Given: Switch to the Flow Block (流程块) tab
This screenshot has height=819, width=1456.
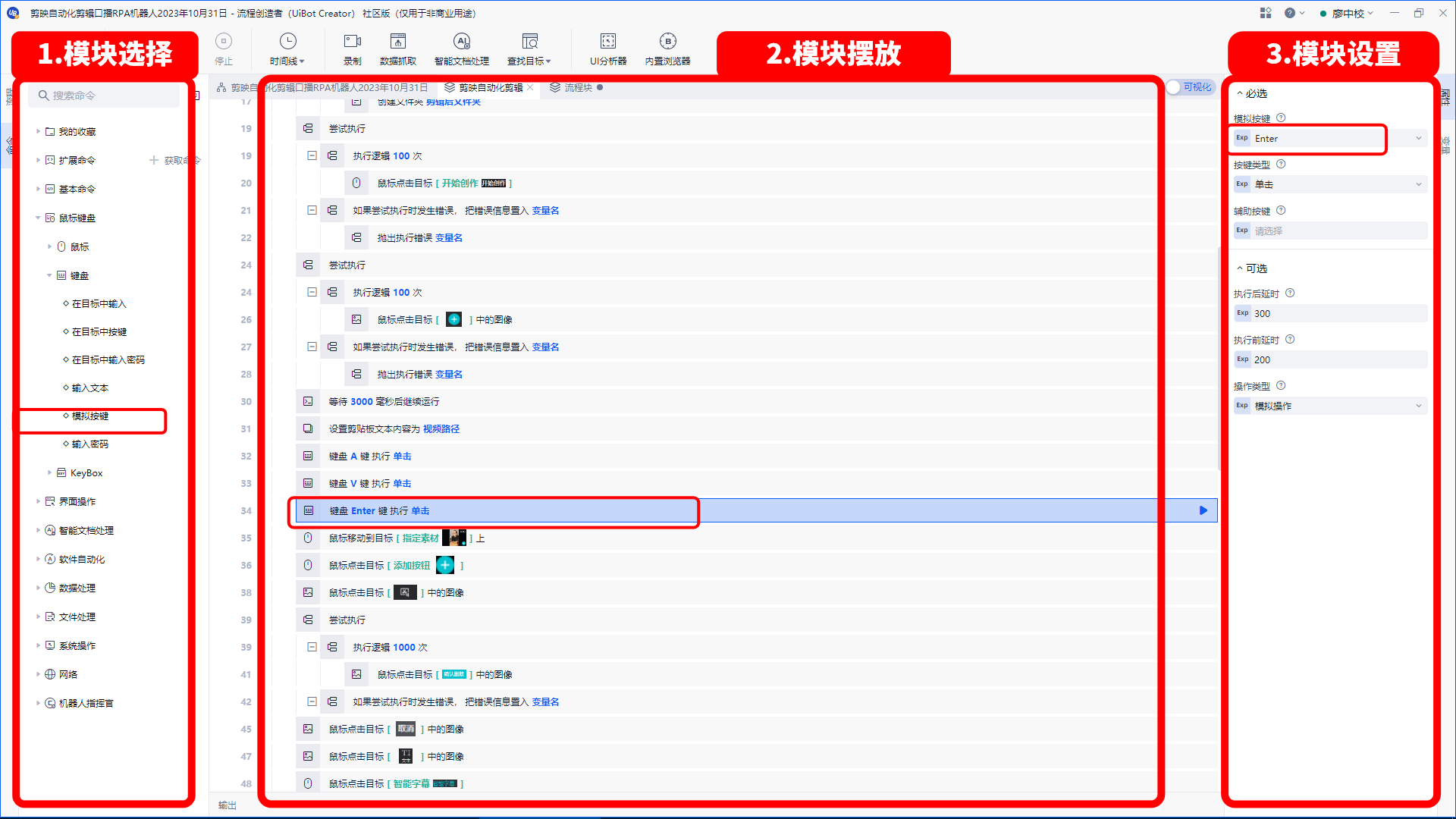Looking at the screenshot, I should coord(576,87).
